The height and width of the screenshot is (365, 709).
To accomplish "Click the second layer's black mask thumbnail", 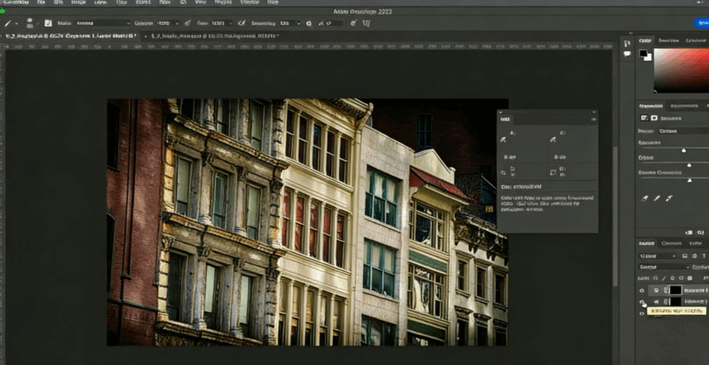I will click(675, 302).
